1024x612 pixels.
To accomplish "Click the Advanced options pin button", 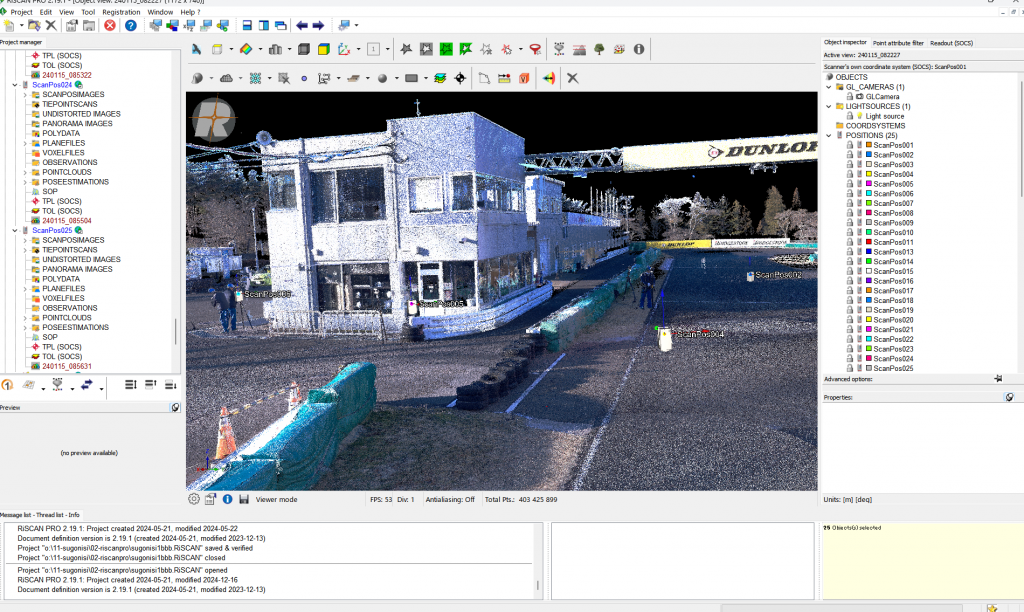I will pos(997,379).
